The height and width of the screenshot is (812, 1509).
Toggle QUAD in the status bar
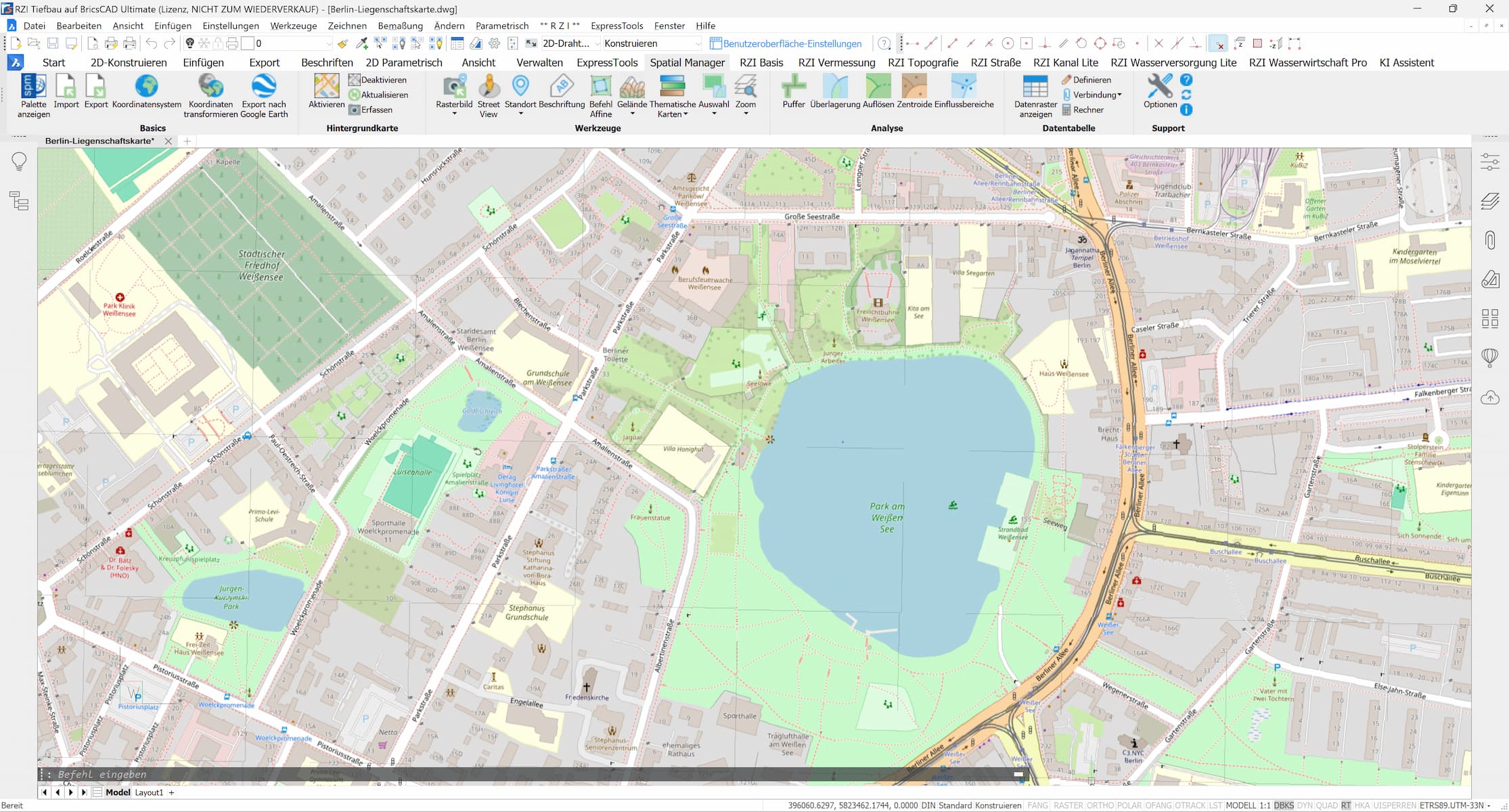1326,805
